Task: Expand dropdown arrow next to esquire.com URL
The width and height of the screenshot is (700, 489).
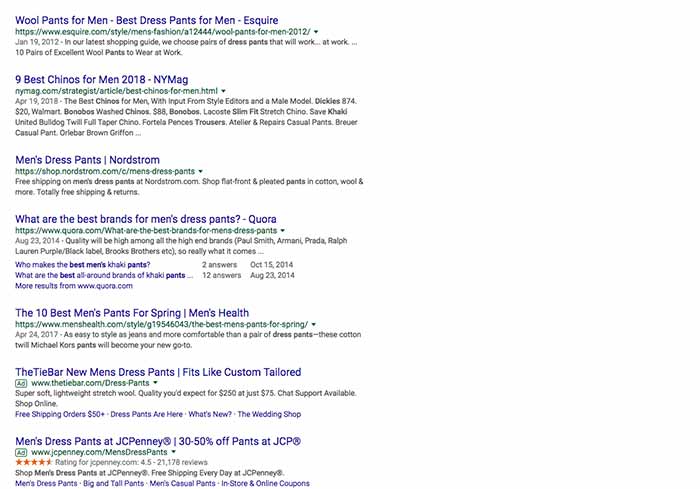Action: 316,32
